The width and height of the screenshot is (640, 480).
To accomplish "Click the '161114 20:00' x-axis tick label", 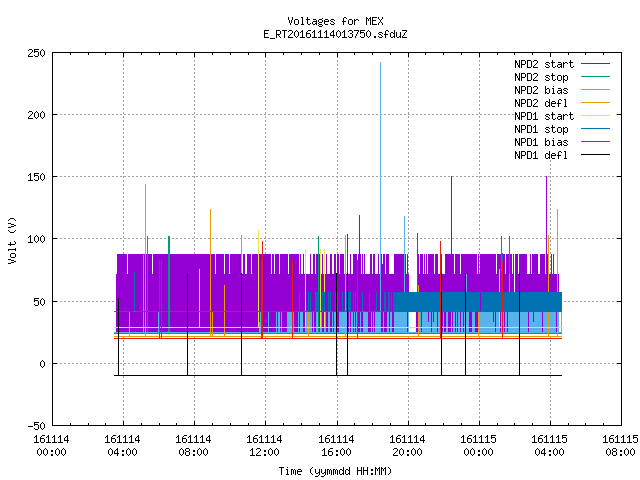I will coord(407,446).
